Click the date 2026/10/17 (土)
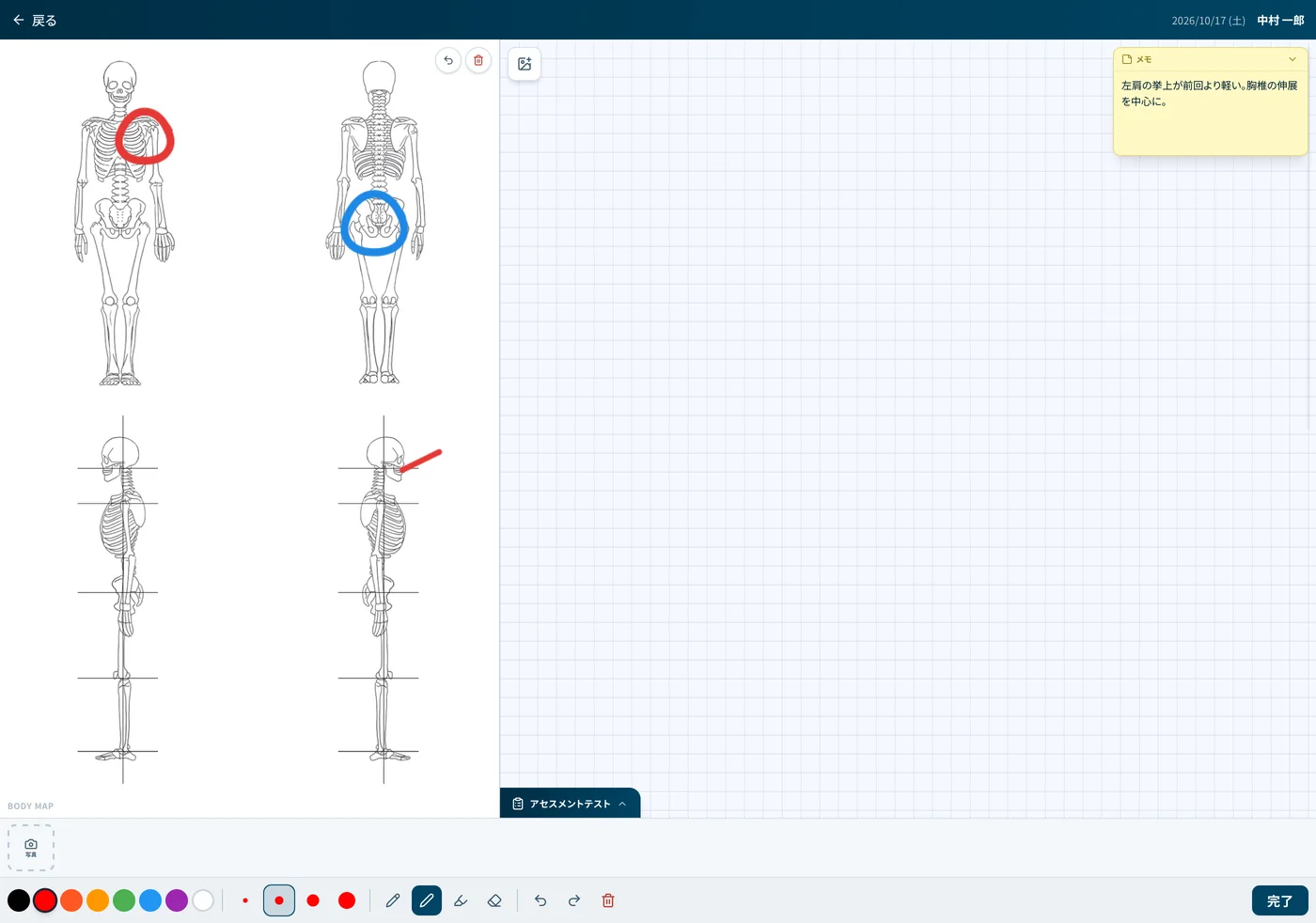The image size is (1316, 923). click(1208, 21)
